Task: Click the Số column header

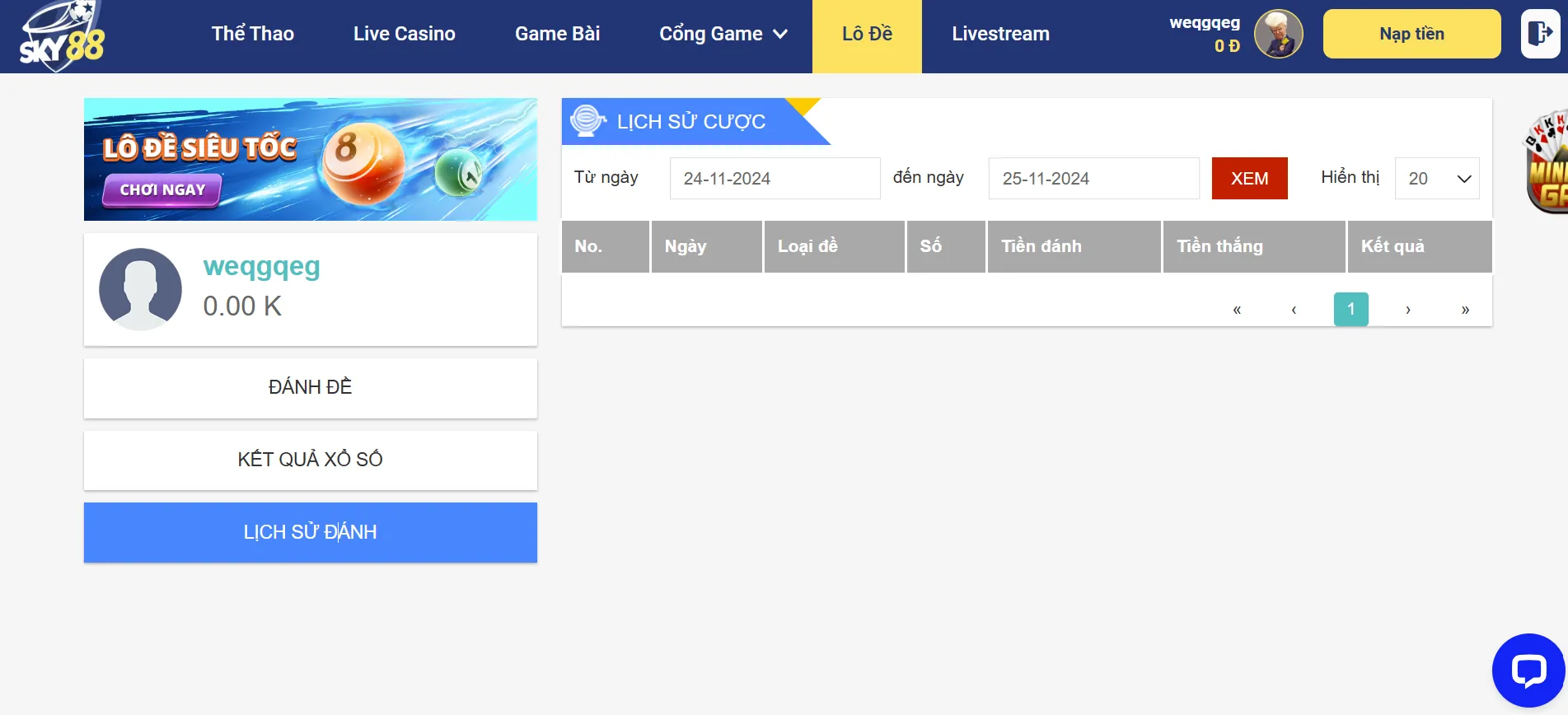Action: (x=946, y=246)
